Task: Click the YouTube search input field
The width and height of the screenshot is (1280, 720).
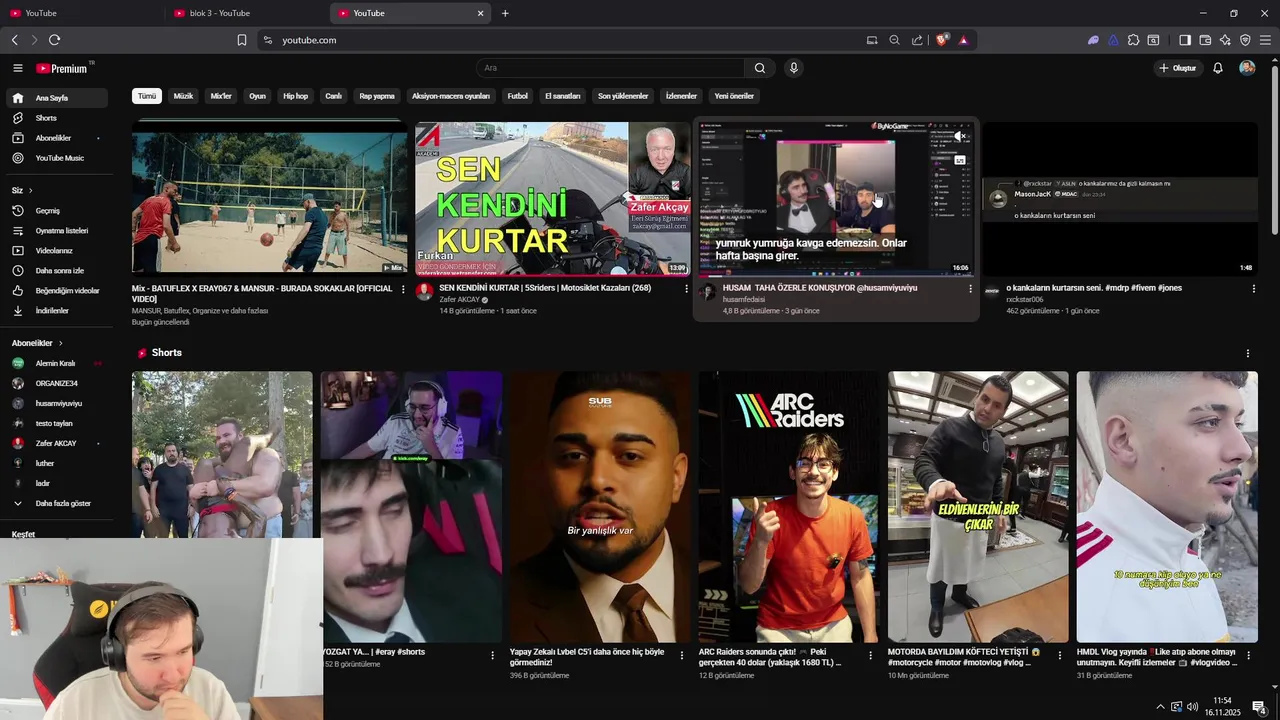Action: click(x=610, y=68)
